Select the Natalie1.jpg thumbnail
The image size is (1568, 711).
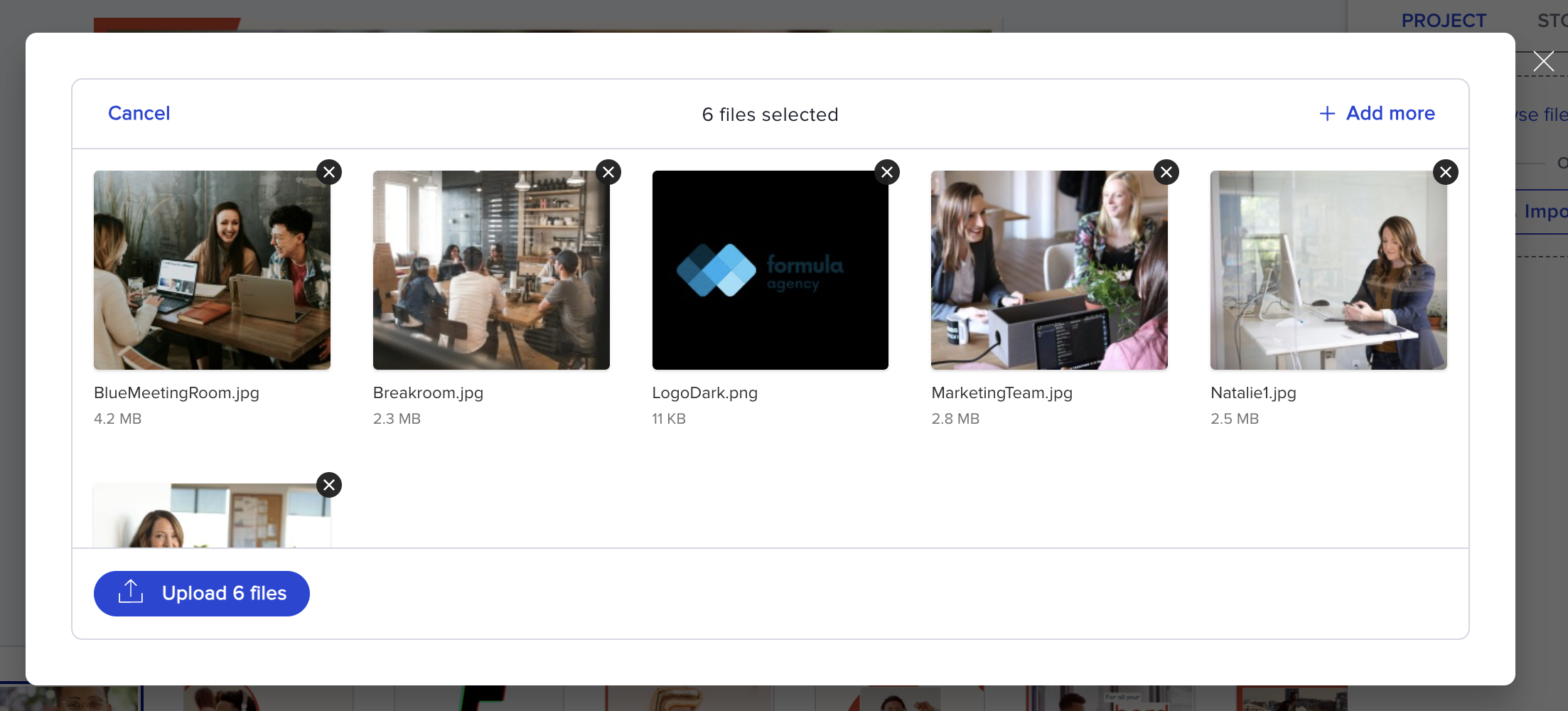1328,270
